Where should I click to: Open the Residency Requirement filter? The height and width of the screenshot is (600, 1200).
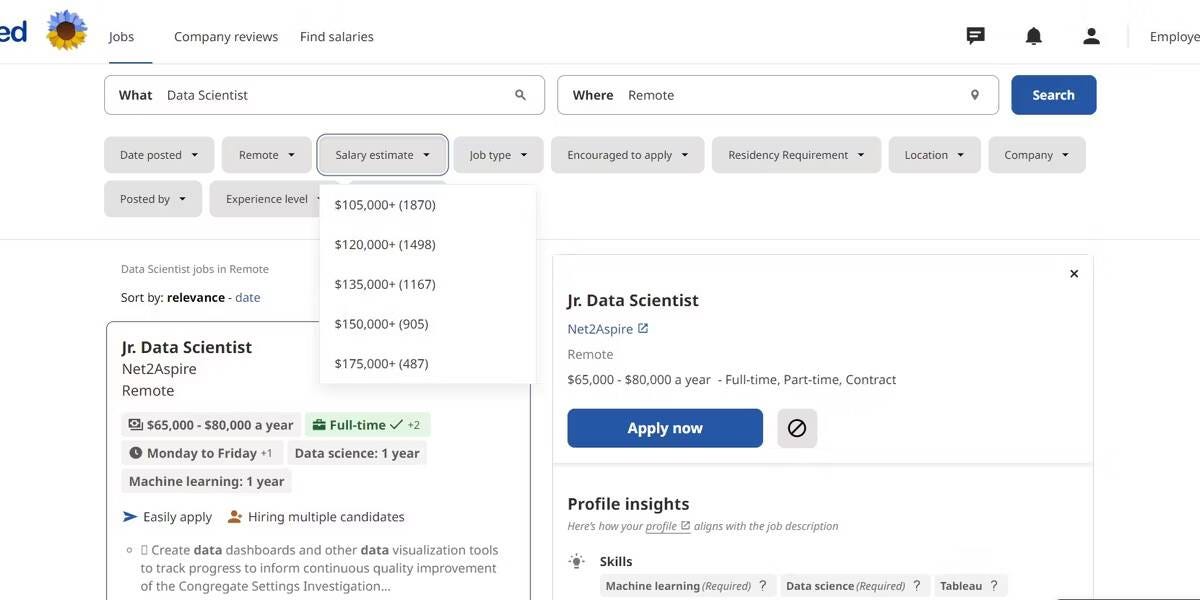pyautogui.click(x=796, y=155)
